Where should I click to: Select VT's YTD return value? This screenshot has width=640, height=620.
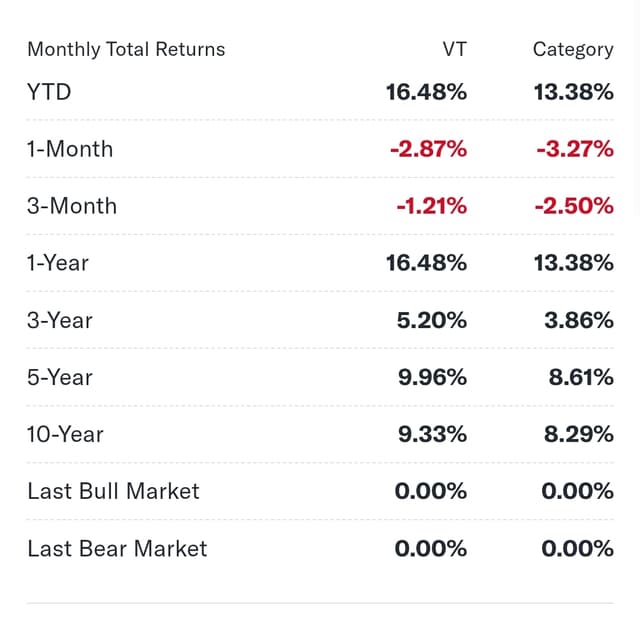(x=426, y=92)
